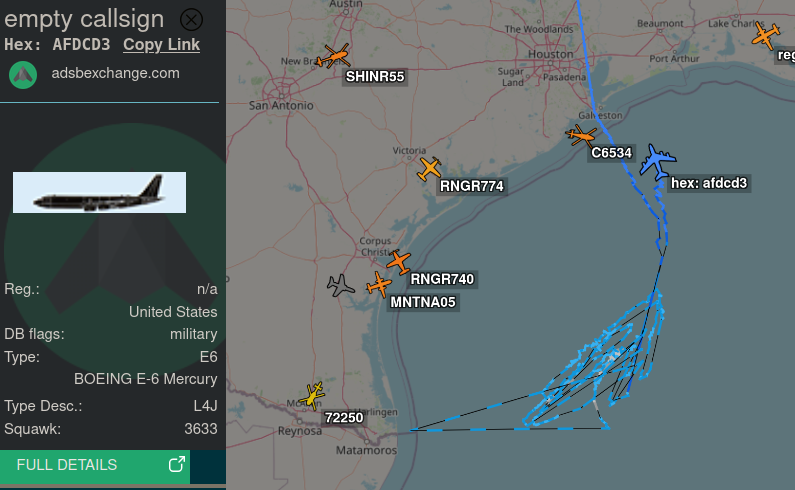Click Victoria city label on map
The image size is (795, 490).
pyautogui.click(x=409, y=150)
